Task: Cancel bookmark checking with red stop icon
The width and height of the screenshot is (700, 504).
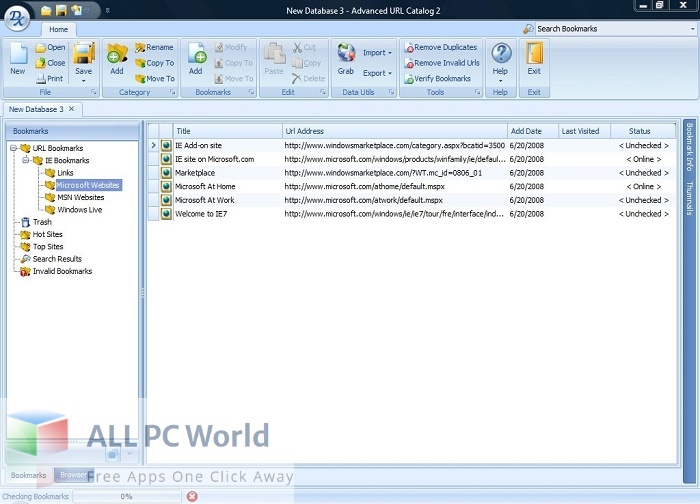Action: 192,496
